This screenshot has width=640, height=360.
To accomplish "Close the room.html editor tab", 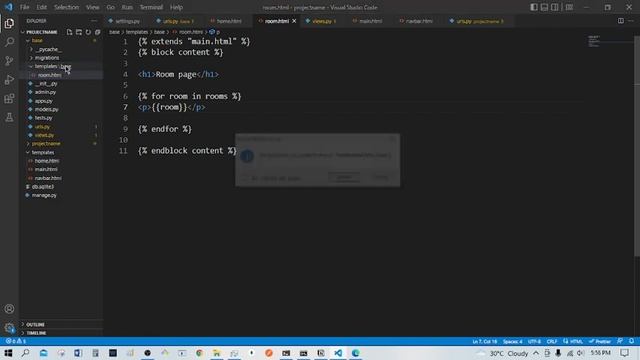I will tap(294, 21).
